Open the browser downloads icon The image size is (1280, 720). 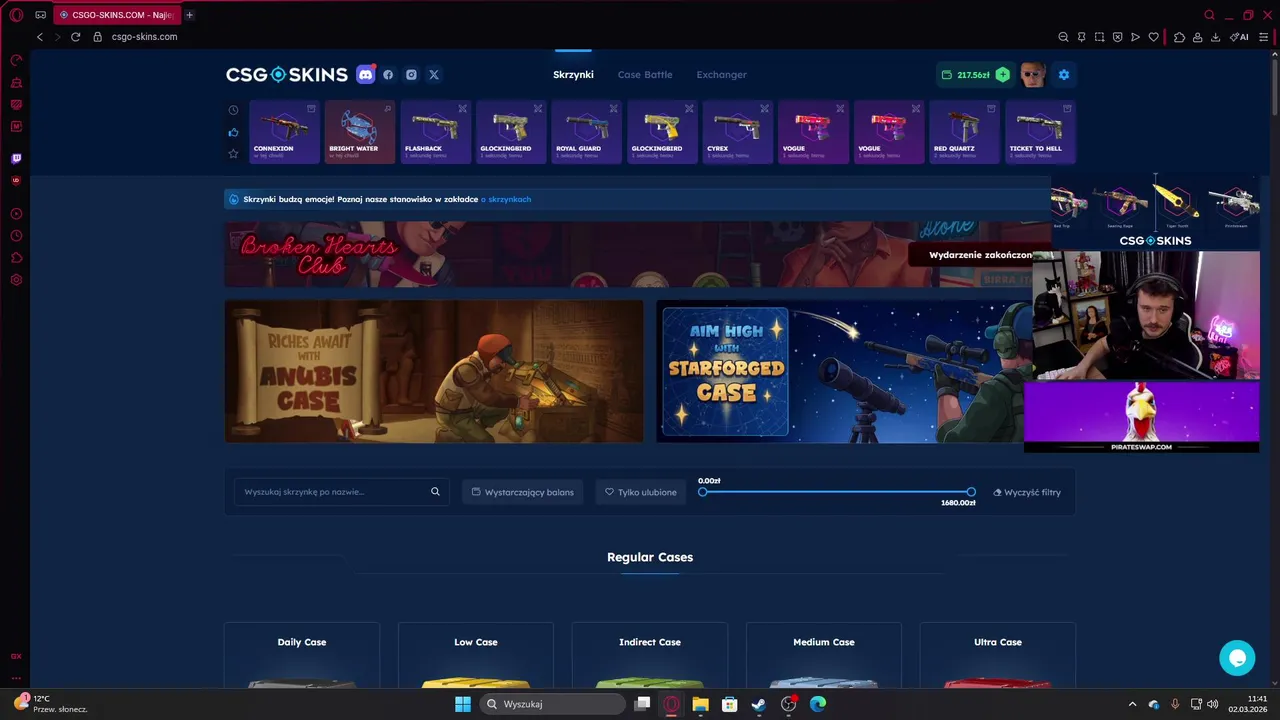(x=1215, y=37)
